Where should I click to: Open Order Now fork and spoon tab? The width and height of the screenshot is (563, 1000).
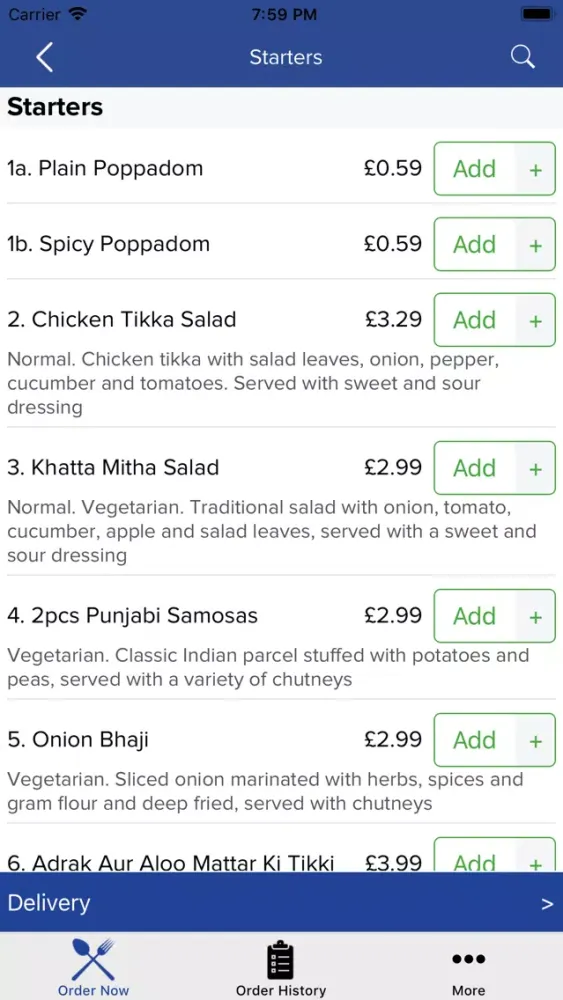pyautogui.click(x=93, y=967)
